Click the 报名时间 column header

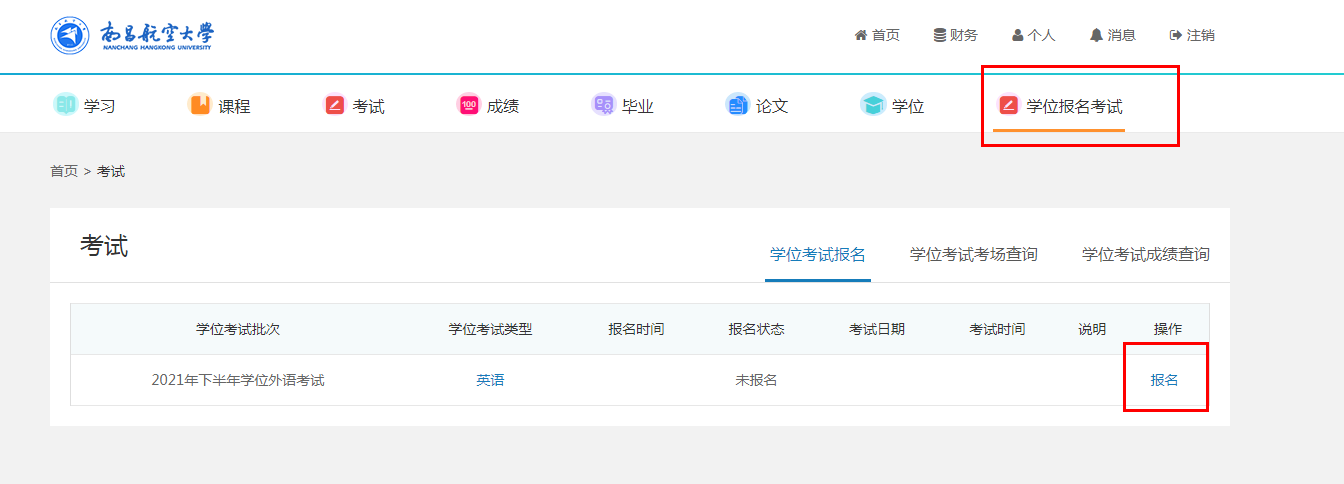[636, 329]
